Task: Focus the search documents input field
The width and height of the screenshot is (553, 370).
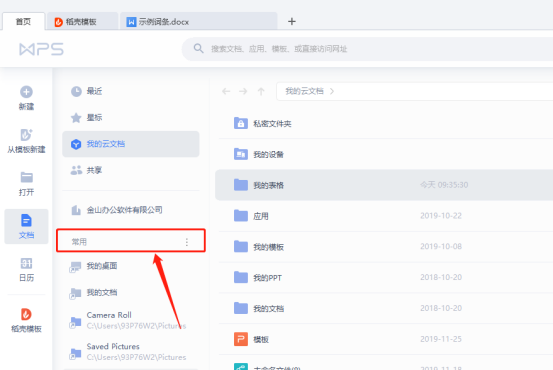Action: pos(367,49)
